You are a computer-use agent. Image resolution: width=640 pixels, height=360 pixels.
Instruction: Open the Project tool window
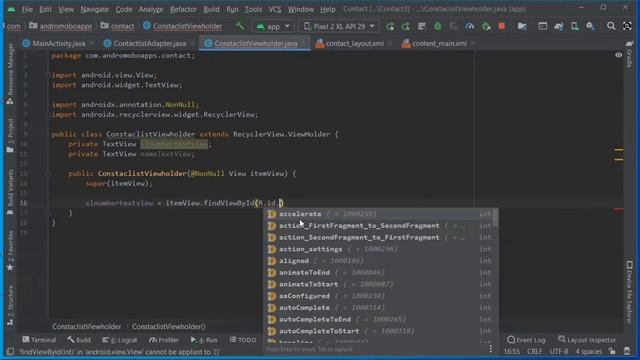[10, 135]
